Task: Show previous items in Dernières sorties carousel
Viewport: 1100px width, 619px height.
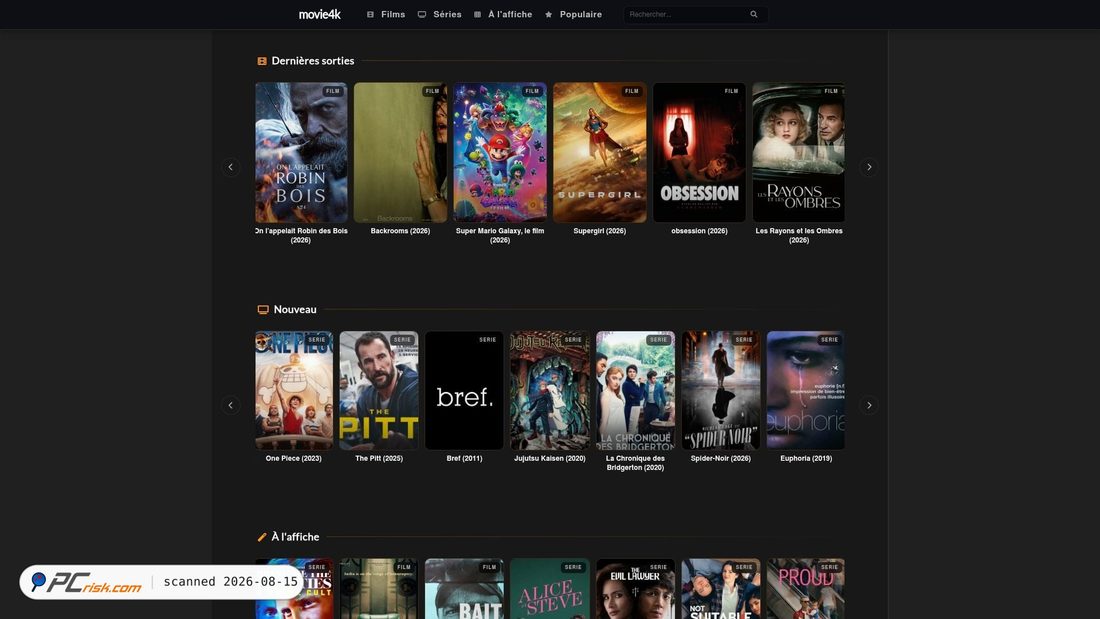Action: (x=230, y=167)
